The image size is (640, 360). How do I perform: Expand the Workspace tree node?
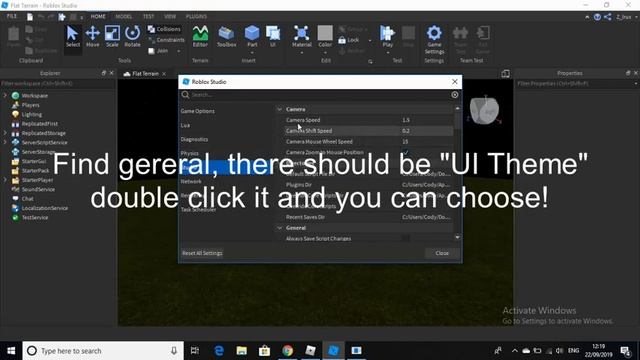(5, 96)
